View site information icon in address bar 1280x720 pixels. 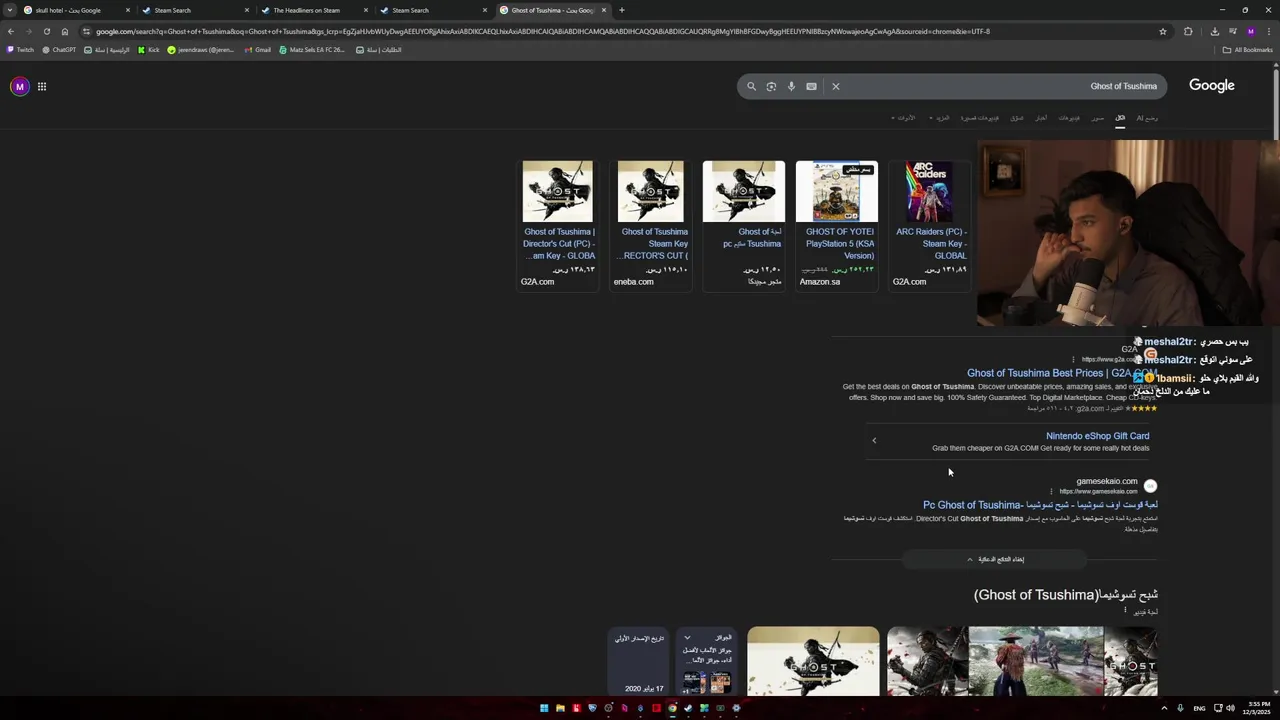click(x=86, y=31)
